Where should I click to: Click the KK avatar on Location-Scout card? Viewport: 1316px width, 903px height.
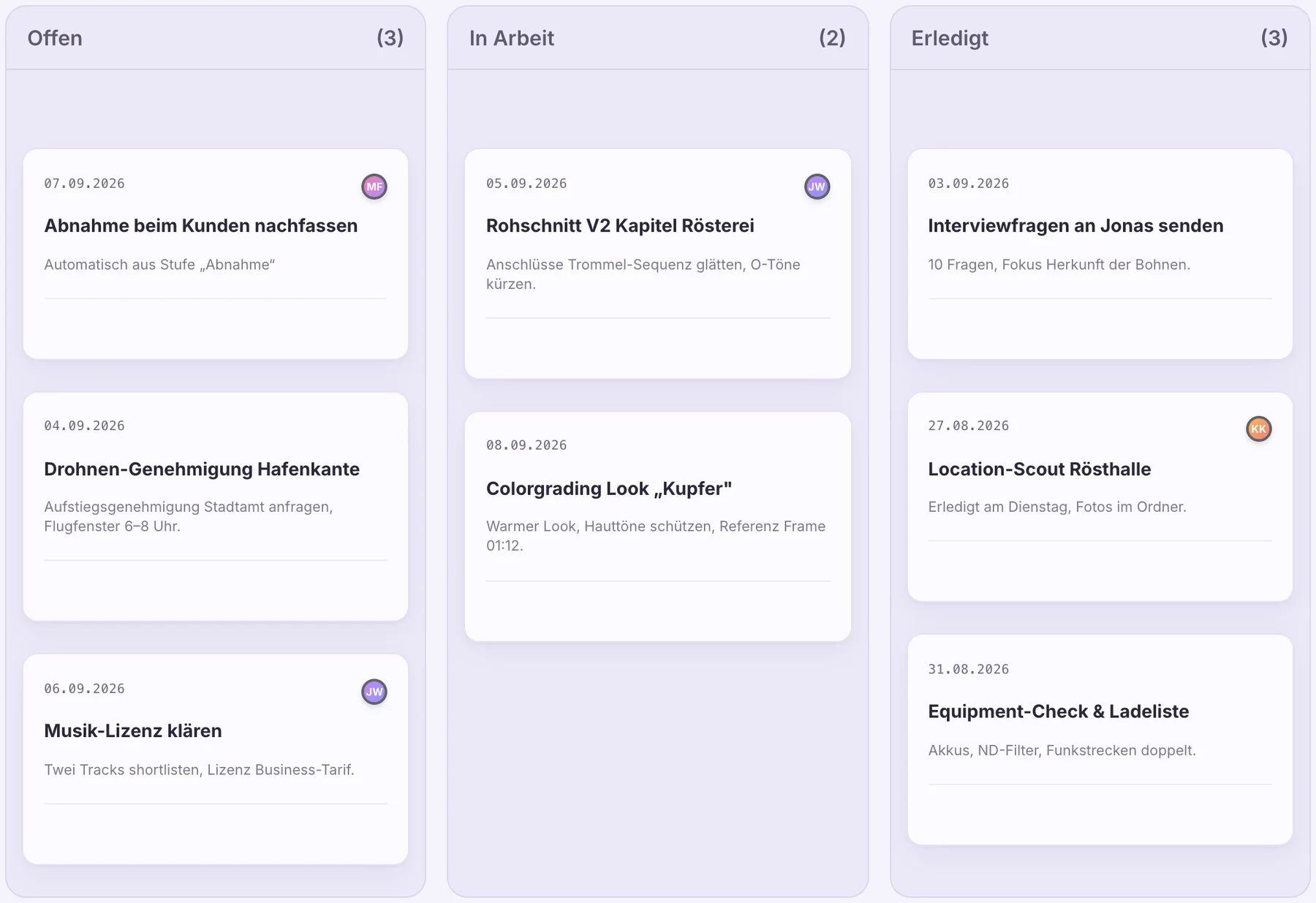click(x=1258, y=429)
